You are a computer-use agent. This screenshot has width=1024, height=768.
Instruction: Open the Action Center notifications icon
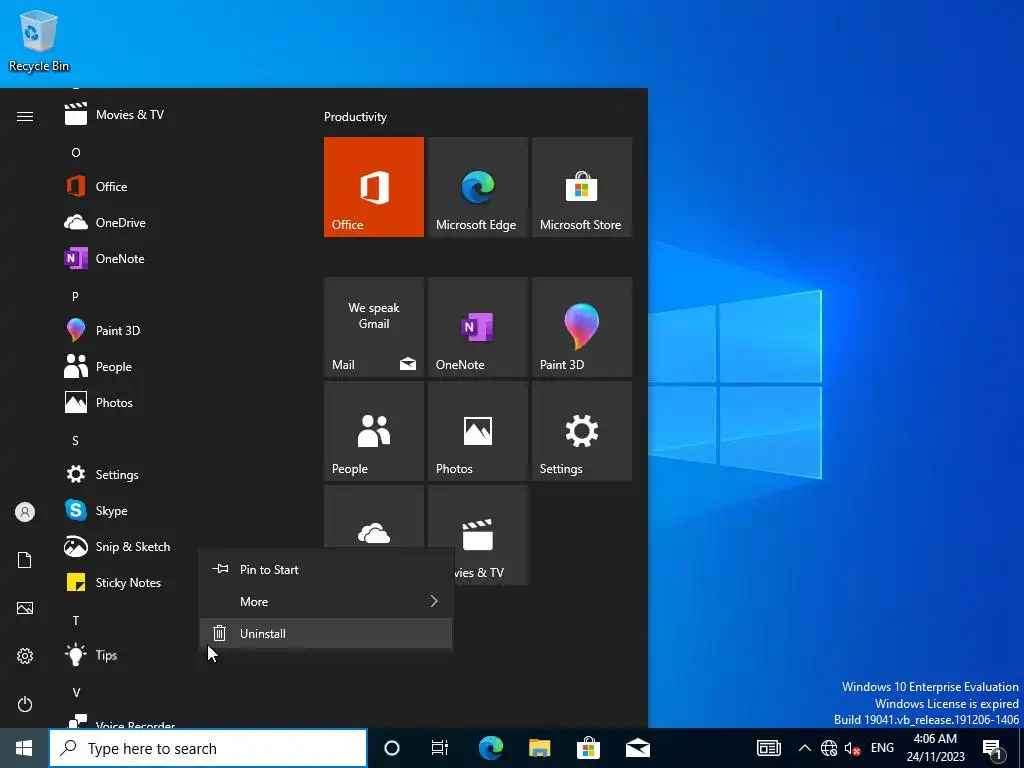993,748
